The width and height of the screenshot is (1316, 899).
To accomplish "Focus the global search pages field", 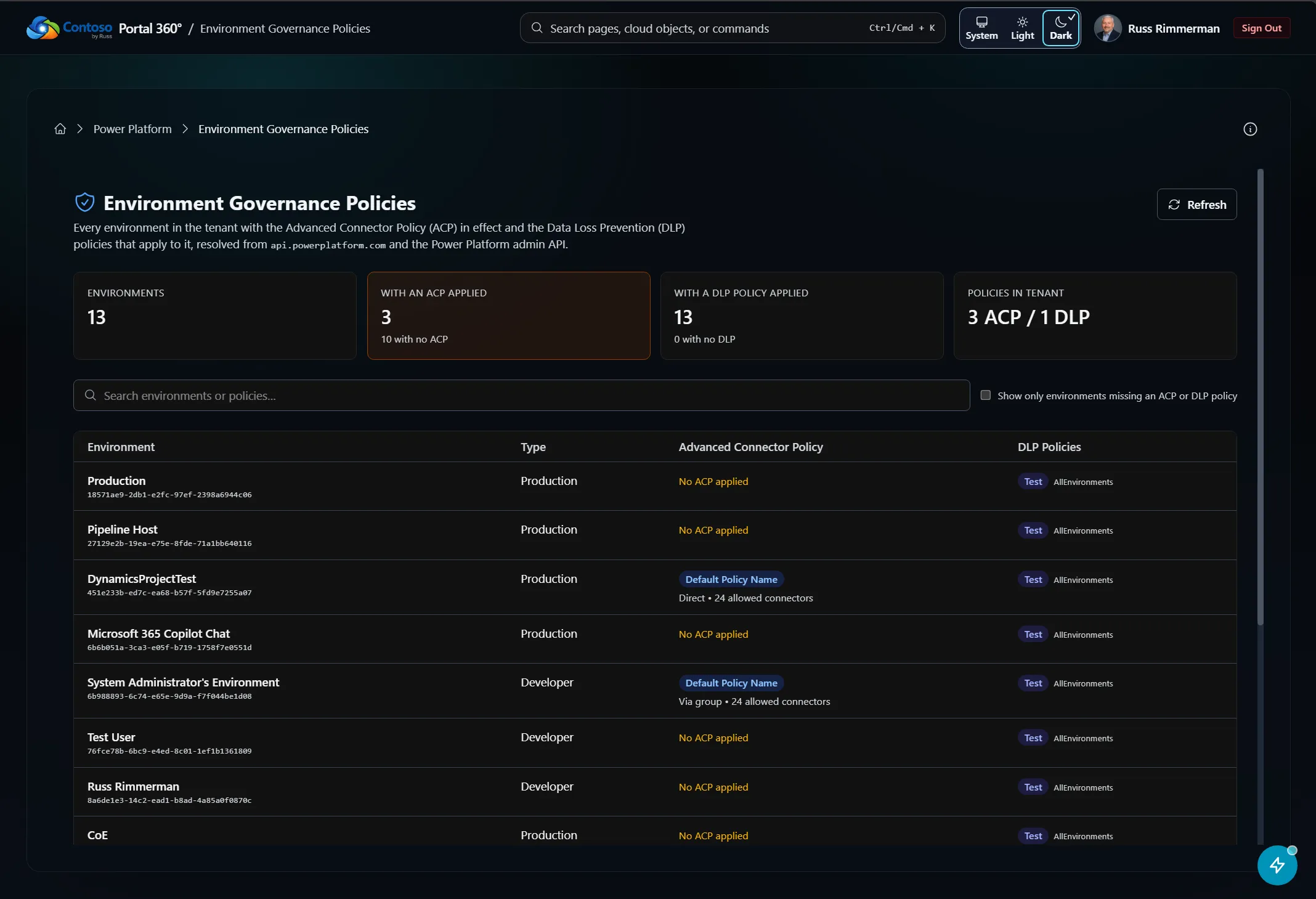I will pos(732,28).
